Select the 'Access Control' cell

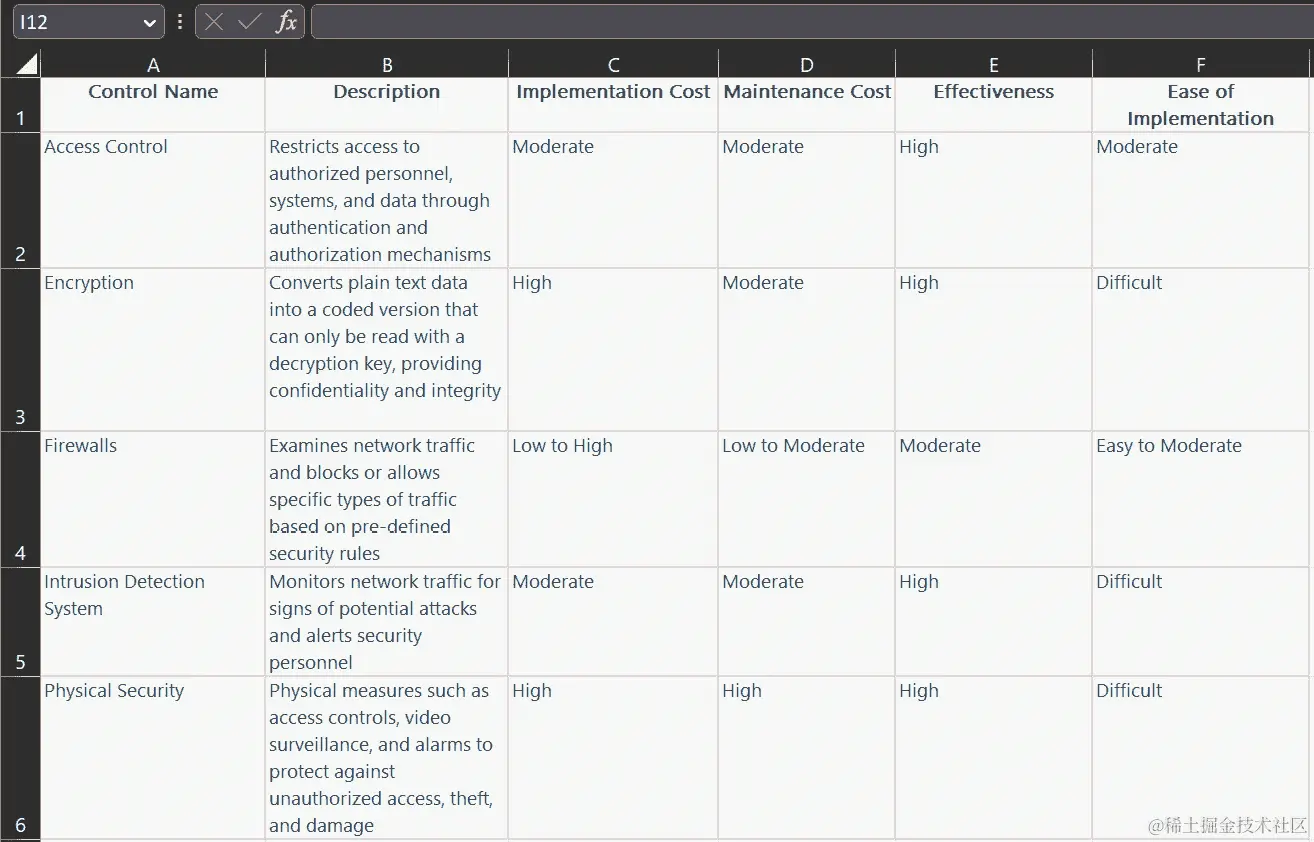pyautogui.click(x=153, y=200)
